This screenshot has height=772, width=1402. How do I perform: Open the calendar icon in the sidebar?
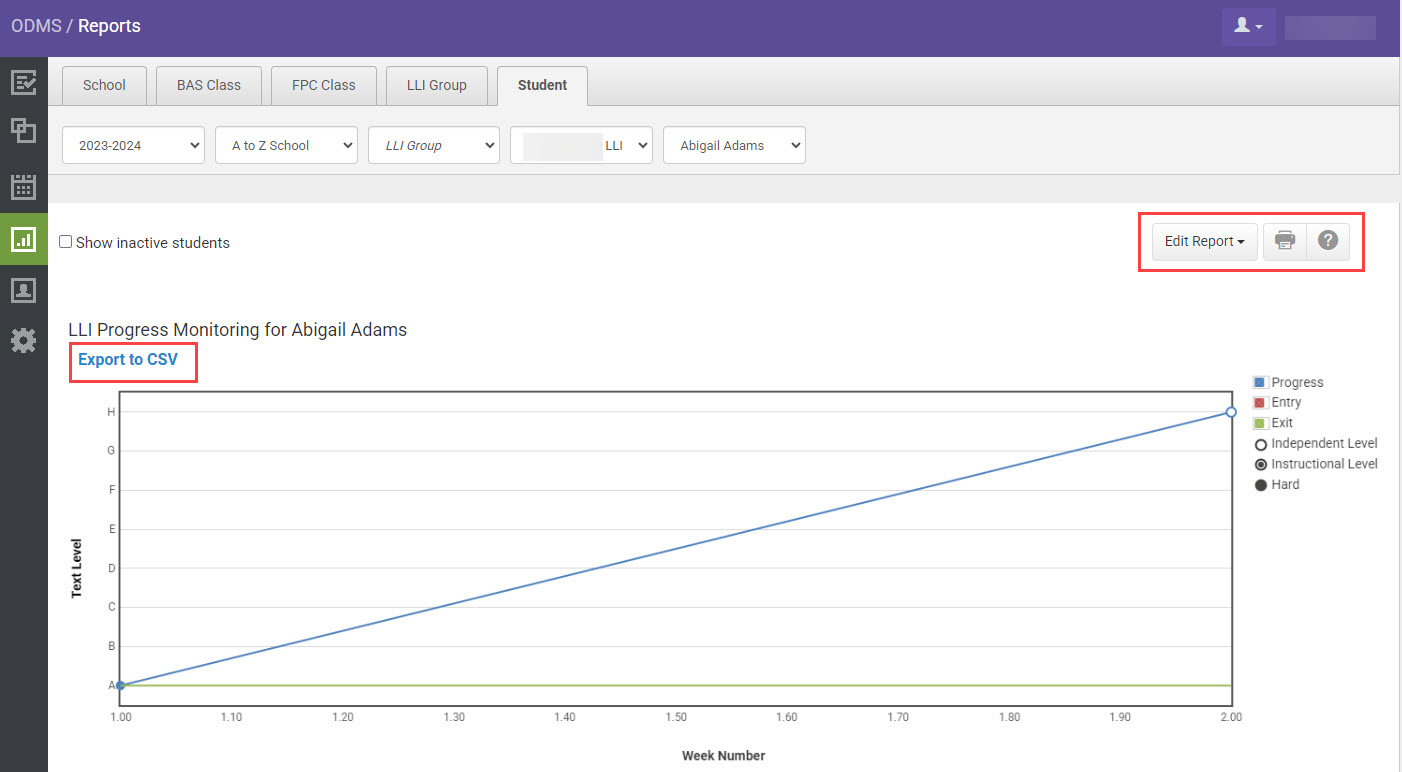tap(23, 186)
